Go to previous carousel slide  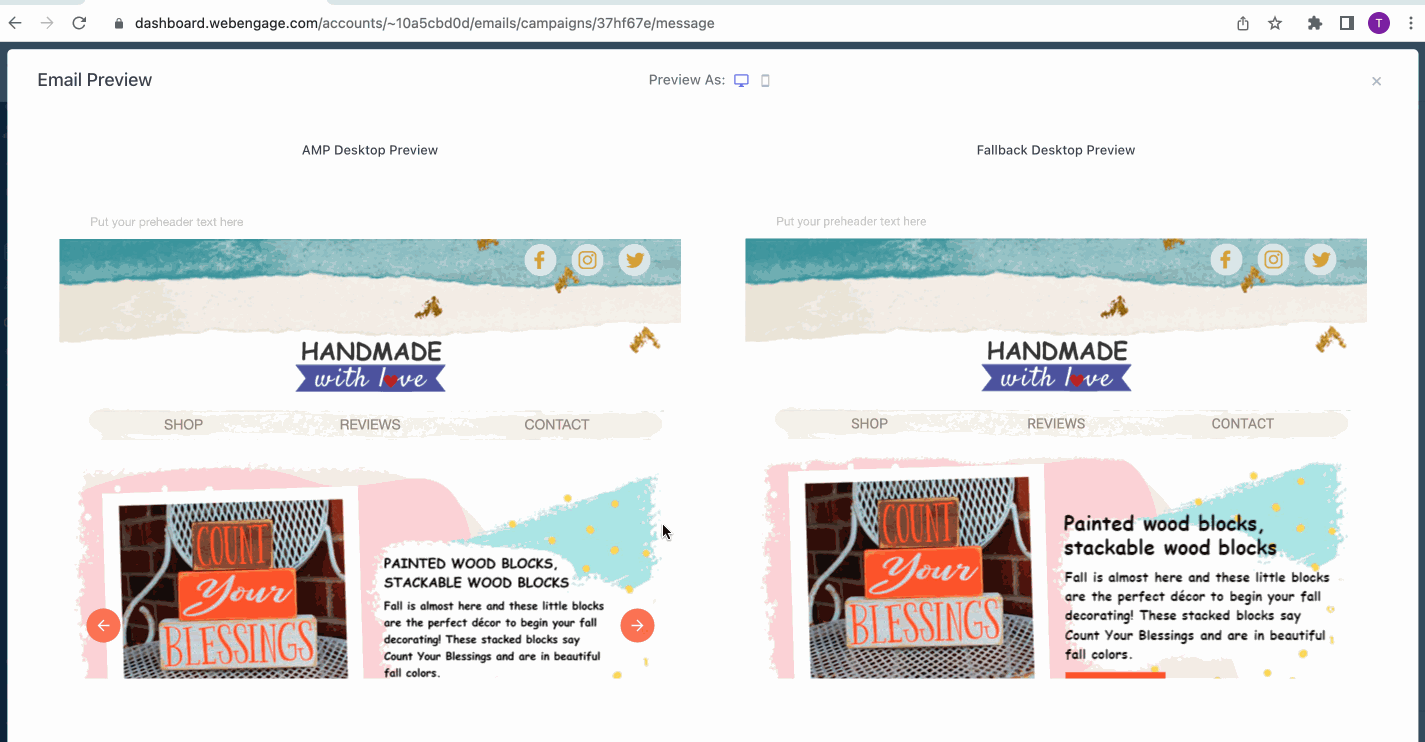click(x=103, y=625)
